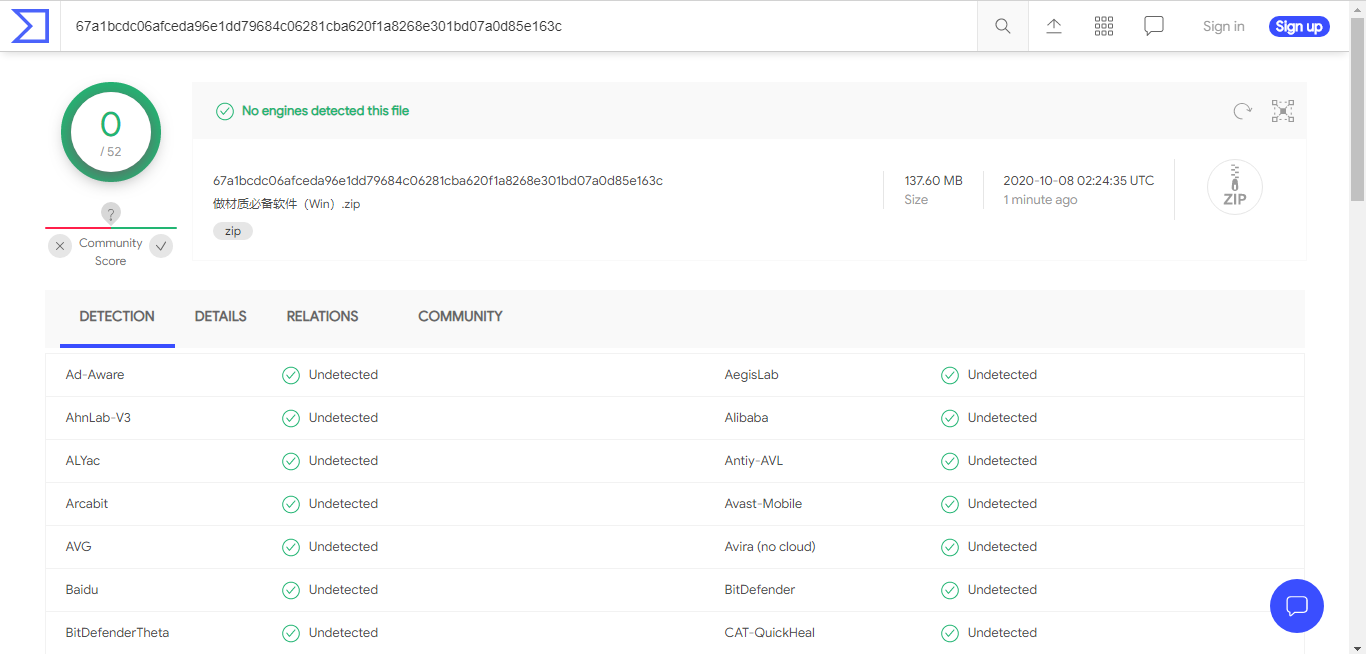
Task: Open the apps grid menu icon
Action: [x=1104, y=26]
